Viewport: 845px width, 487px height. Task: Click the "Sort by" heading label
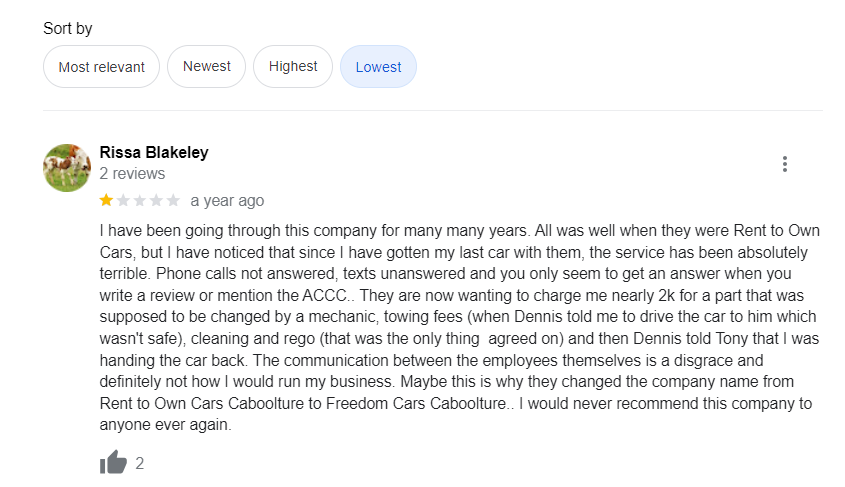[68, 29]
